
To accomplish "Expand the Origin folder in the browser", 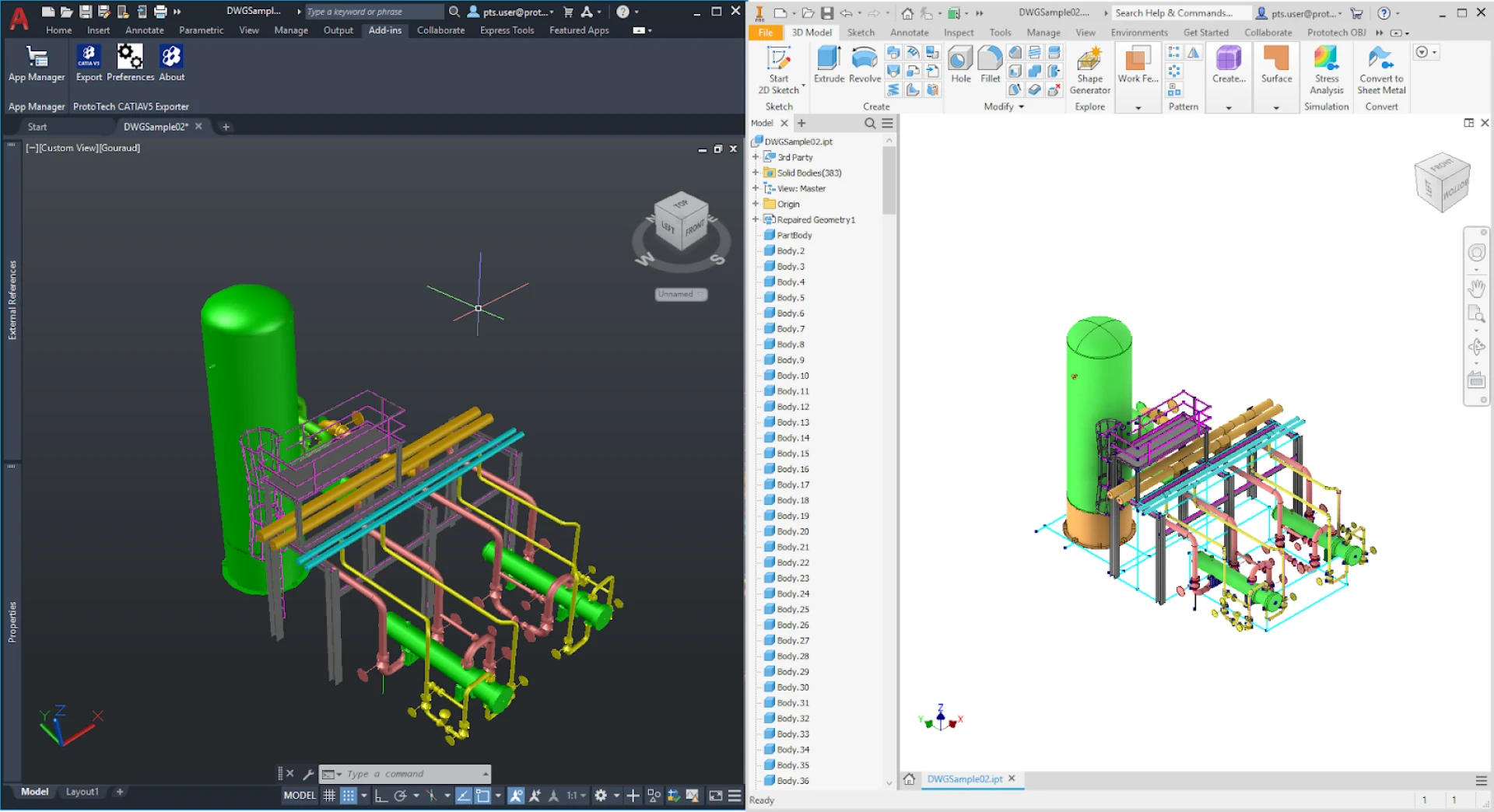I will pos(755,204).
